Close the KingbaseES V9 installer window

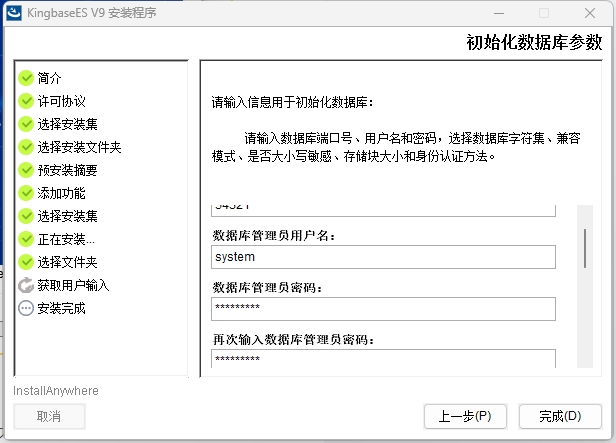(590, 13)
